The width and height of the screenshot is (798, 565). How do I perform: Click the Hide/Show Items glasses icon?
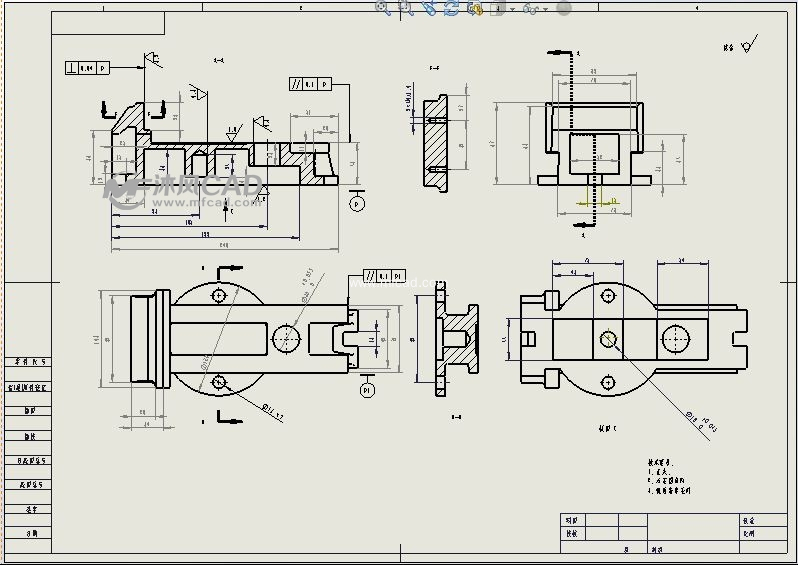(531, 8)
